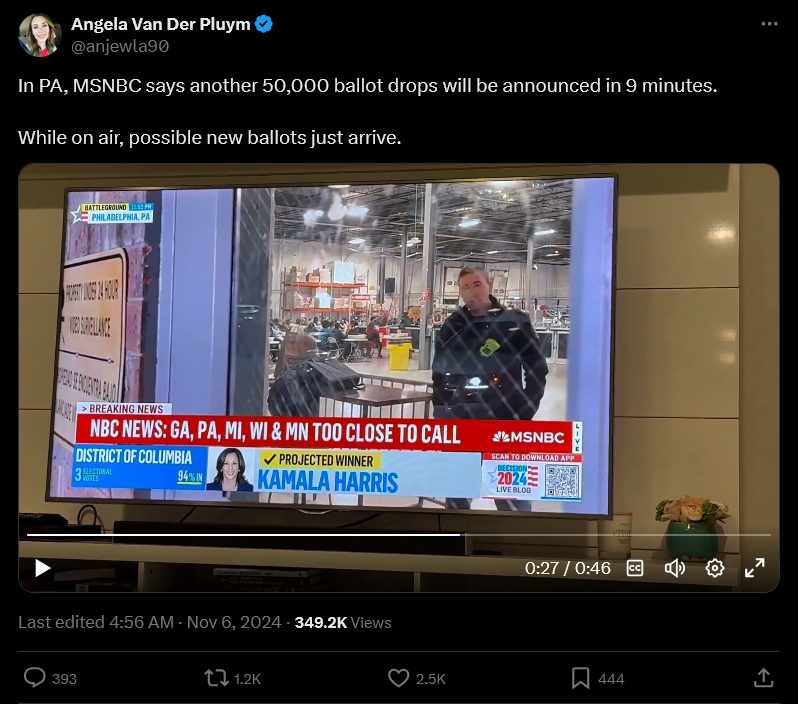
Task: Seek on the video progress bar
Action: pyautogui.click(x=398, y=535)
